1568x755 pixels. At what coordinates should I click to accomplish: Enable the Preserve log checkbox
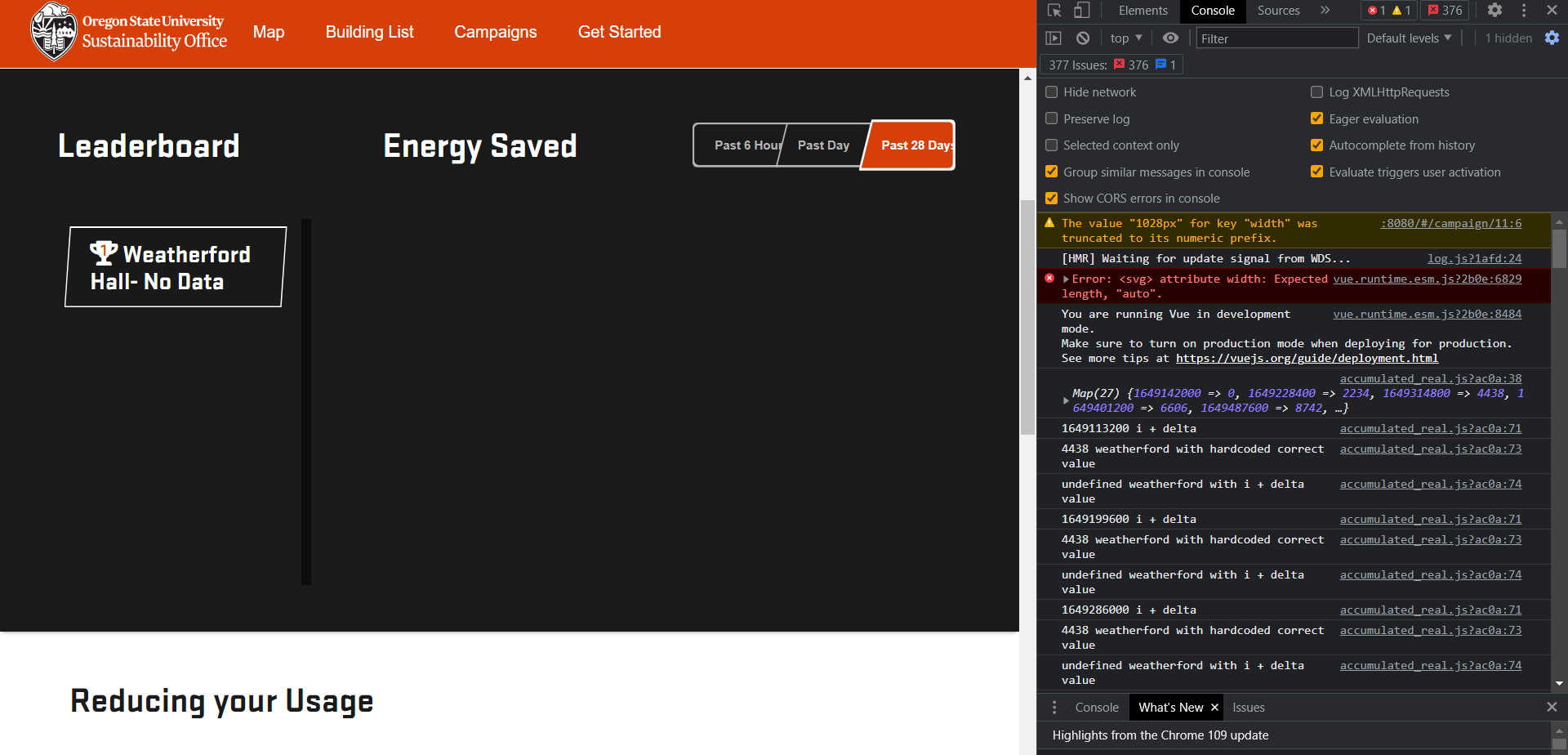[x=1051, y=118]
